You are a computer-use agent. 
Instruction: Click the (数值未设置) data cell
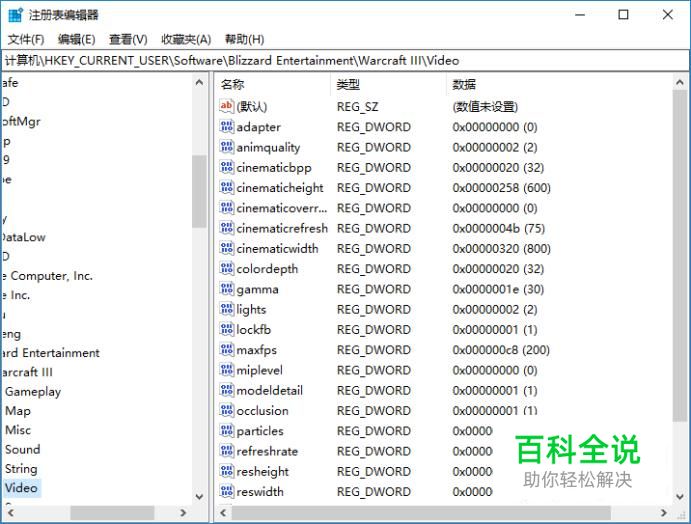(x=485, y=107)
